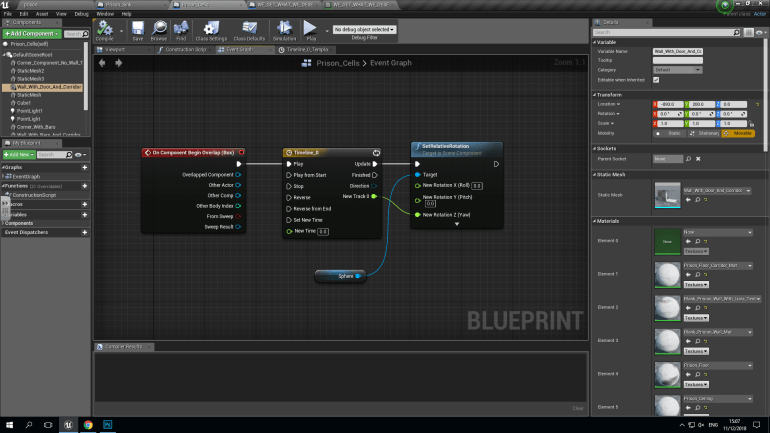Screen dimensions: 770x433
Task: Select the Compiler Results tab
Action: pos(123,347)
